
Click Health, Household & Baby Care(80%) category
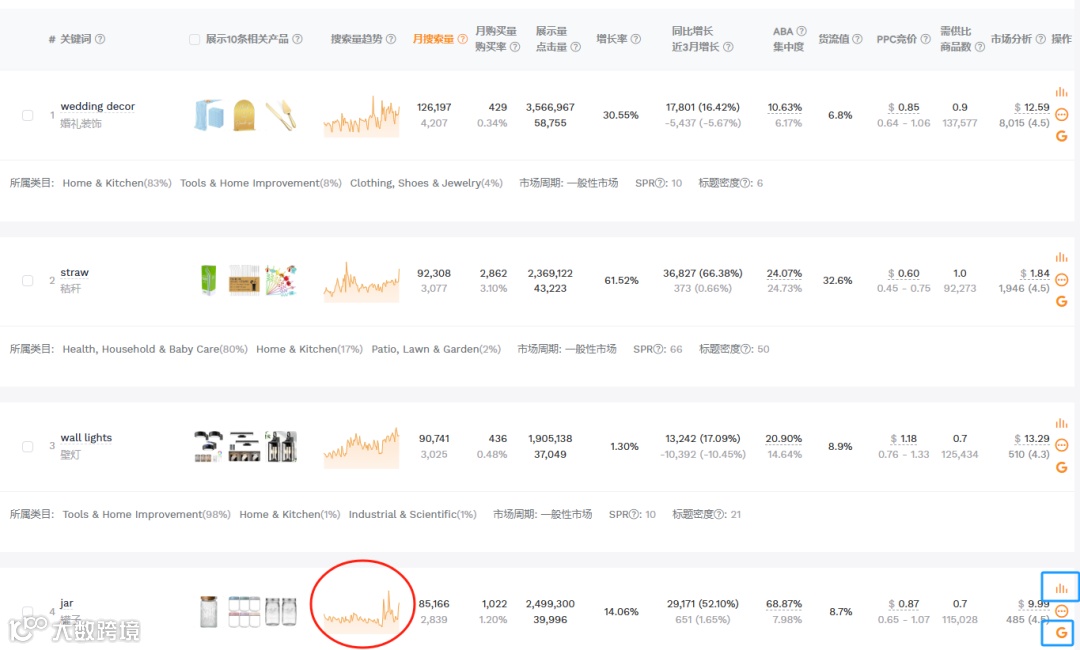tap(155, 349)
